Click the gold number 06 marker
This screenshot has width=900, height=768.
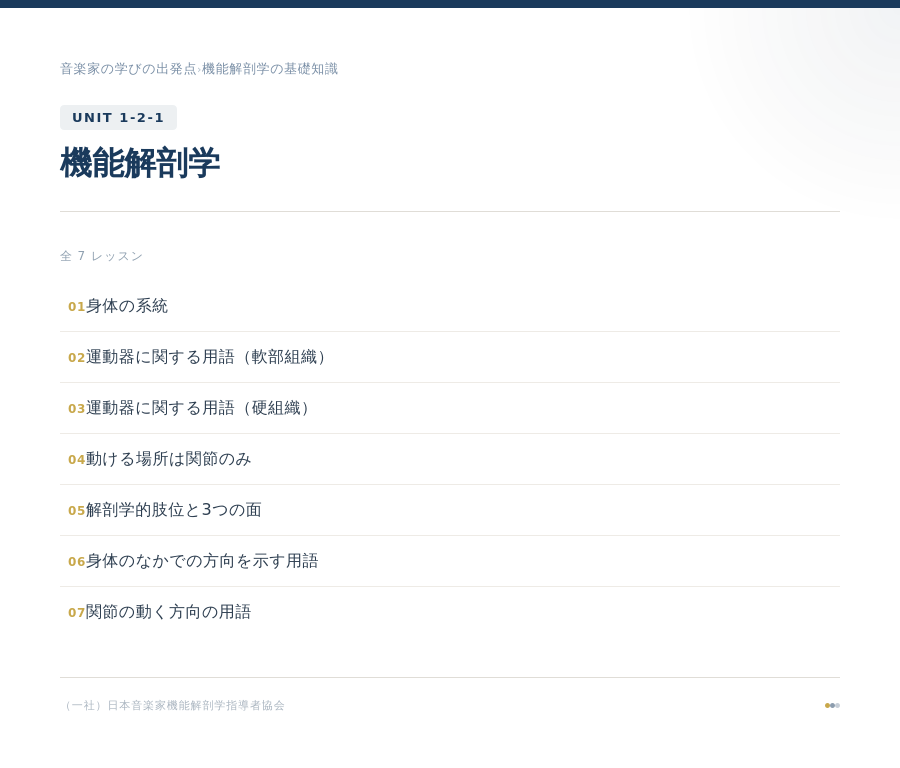[x=76, y=562]
